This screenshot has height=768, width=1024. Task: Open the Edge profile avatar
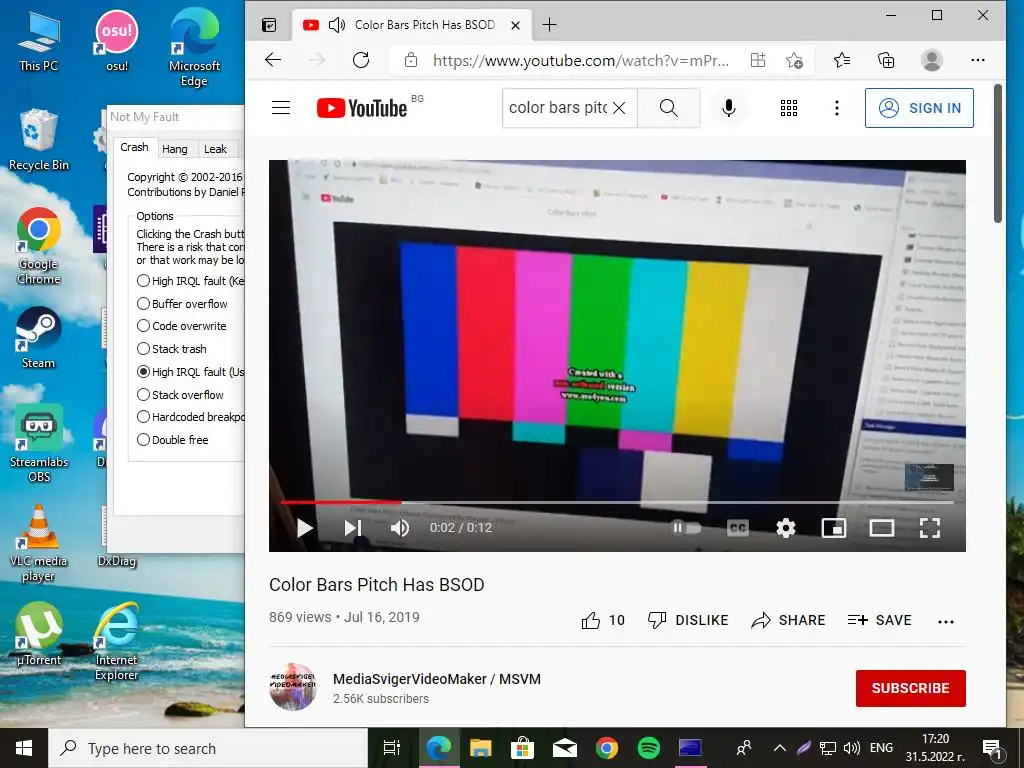[x=931, y=60]
